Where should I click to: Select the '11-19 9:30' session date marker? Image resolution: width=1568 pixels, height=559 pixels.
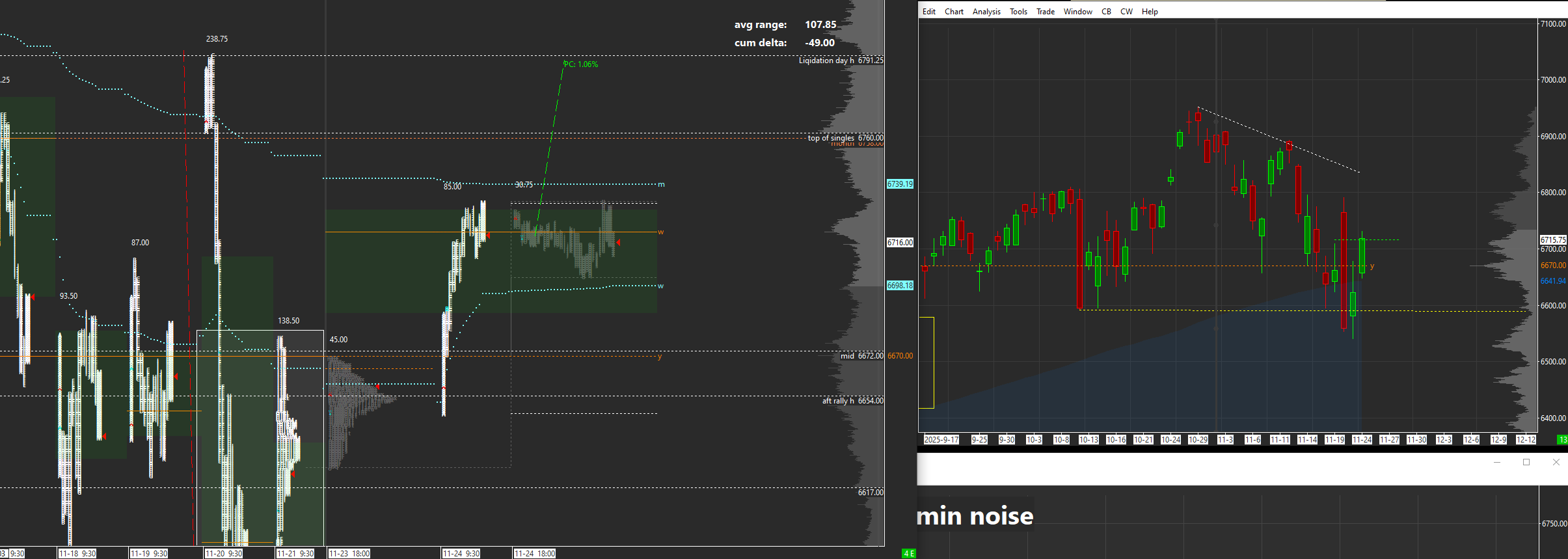[149, 554]
